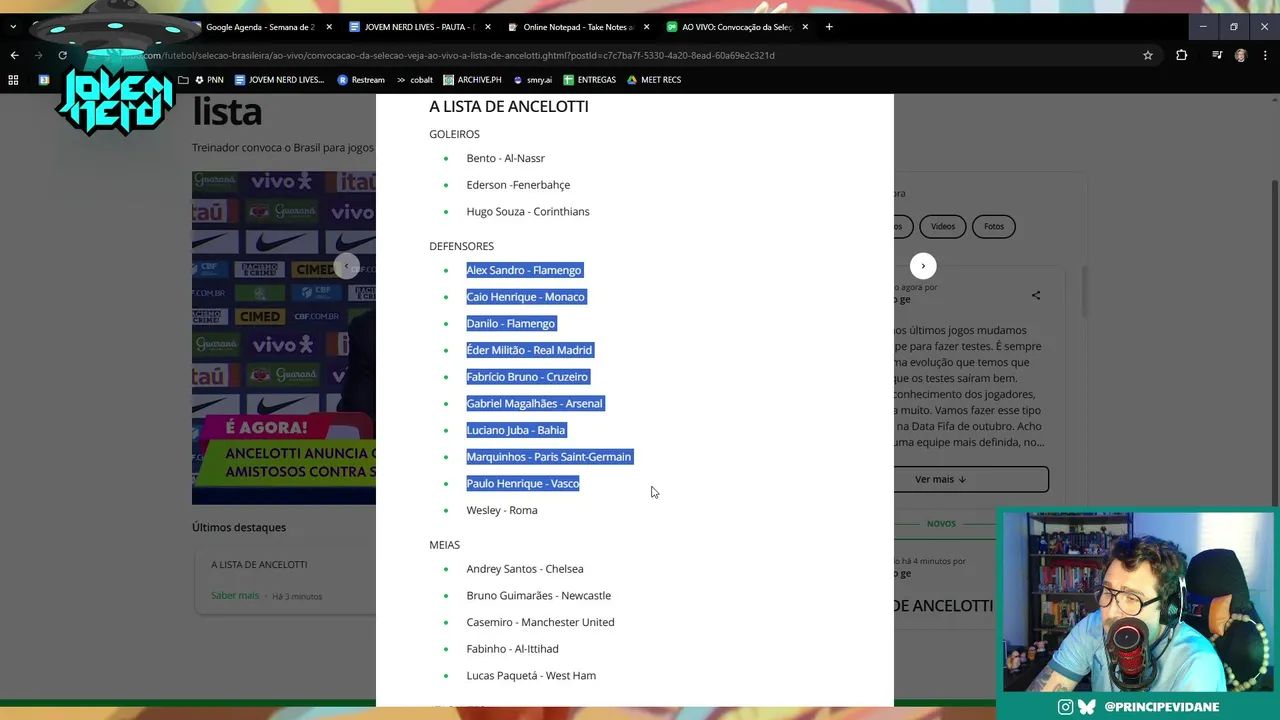Click Ederson -Fenerbahçe entry

click(518, 185)
